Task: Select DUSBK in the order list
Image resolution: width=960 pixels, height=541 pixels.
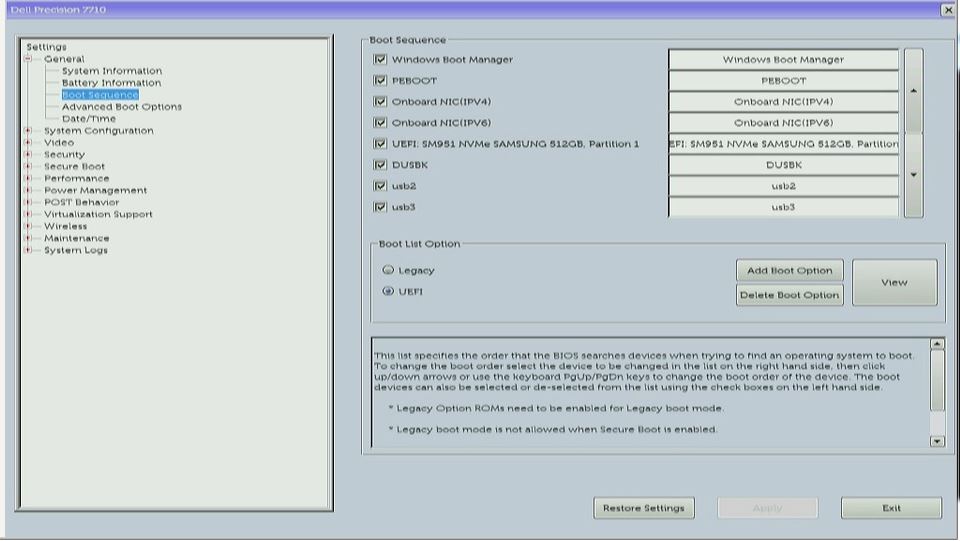Action: (784, 165)
